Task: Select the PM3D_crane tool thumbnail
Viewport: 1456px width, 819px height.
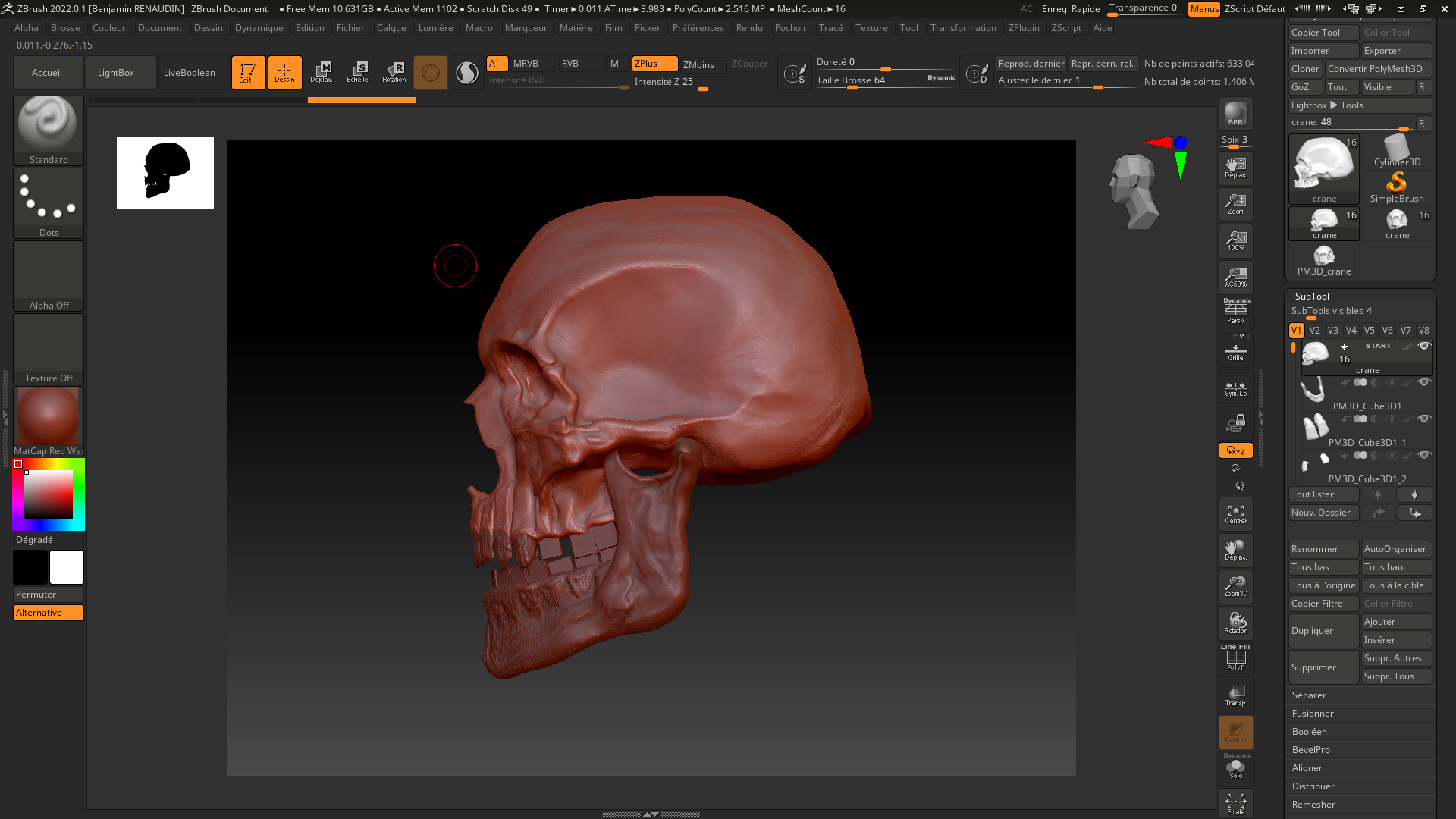Action: click(1324, 260)
